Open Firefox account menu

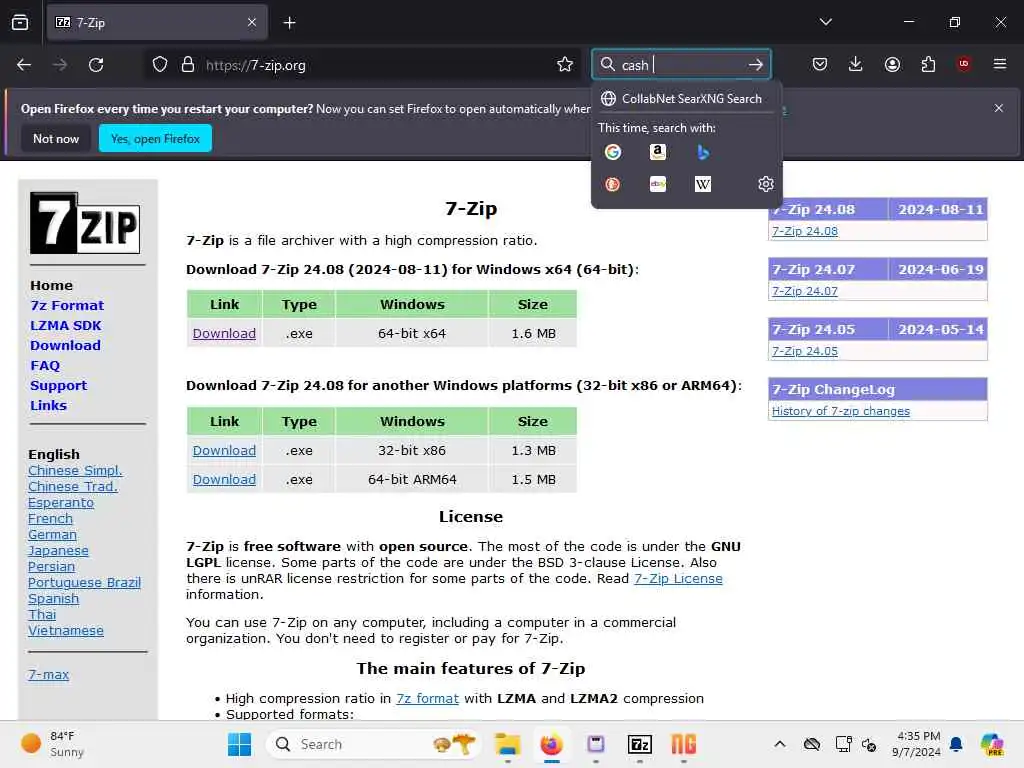coord(892,64)
